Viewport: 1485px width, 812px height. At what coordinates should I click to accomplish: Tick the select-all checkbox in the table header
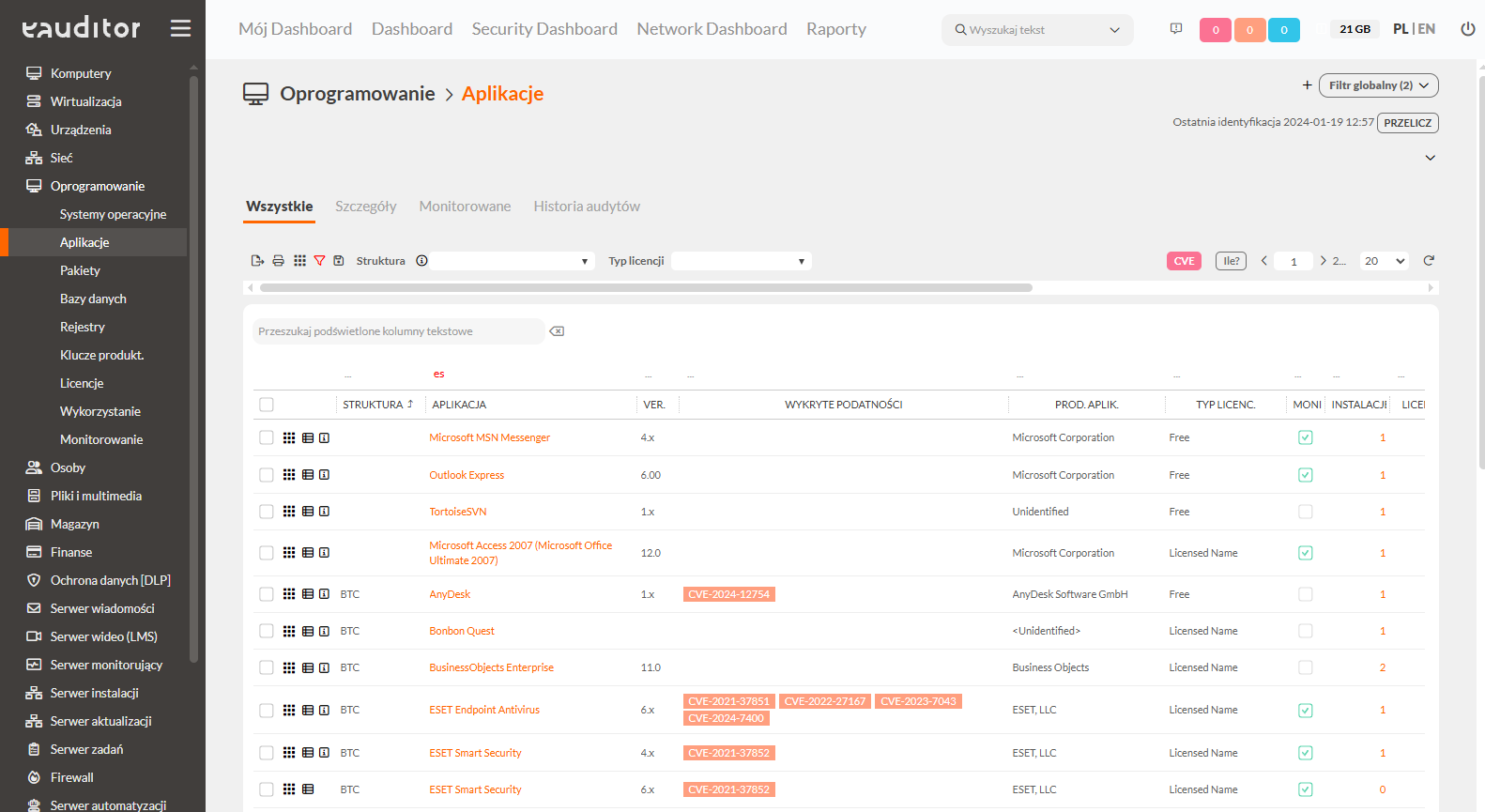coord(267,405)
